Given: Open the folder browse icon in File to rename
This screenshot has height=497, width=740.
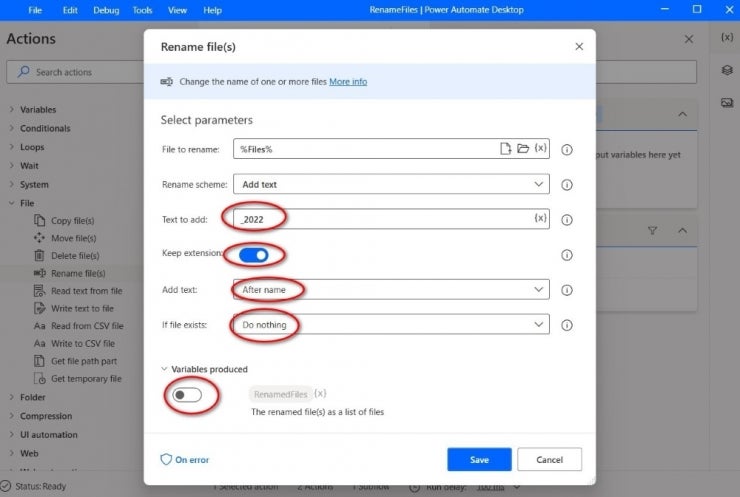Looking at the screenshot, I should (523, 149).
